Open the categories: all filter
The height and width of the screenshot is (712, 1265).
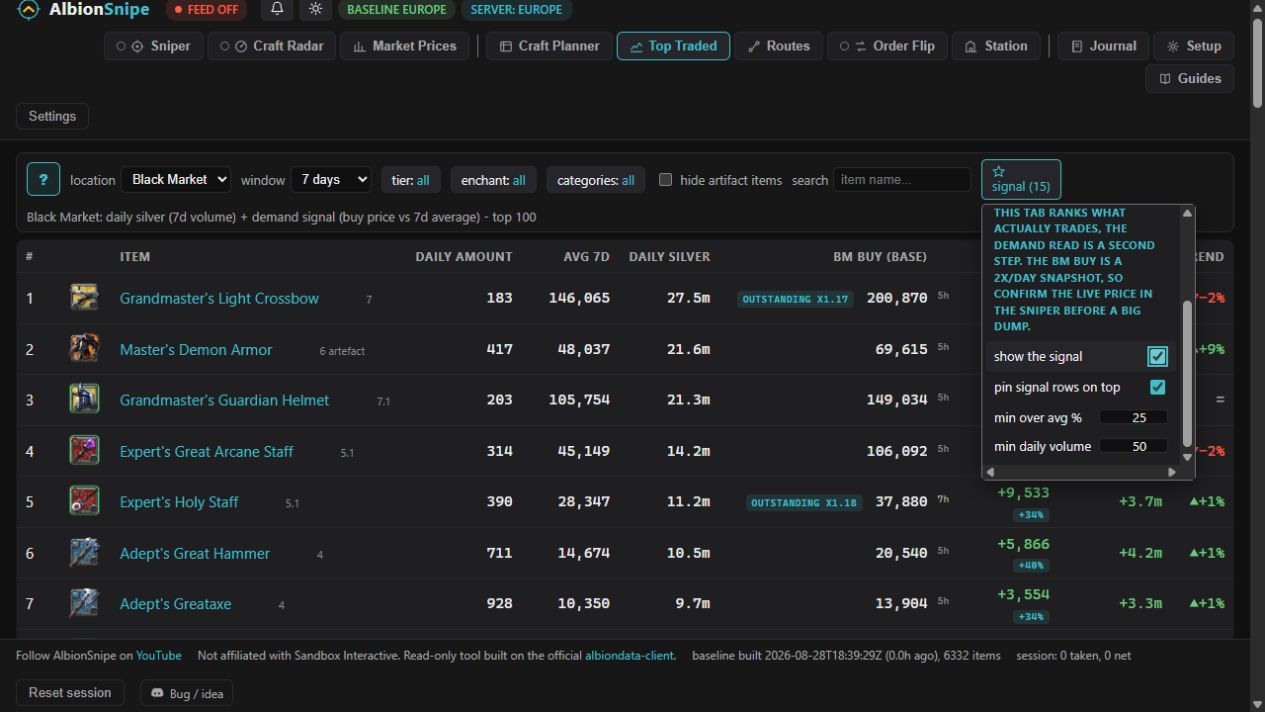click(x=595, y=180)
